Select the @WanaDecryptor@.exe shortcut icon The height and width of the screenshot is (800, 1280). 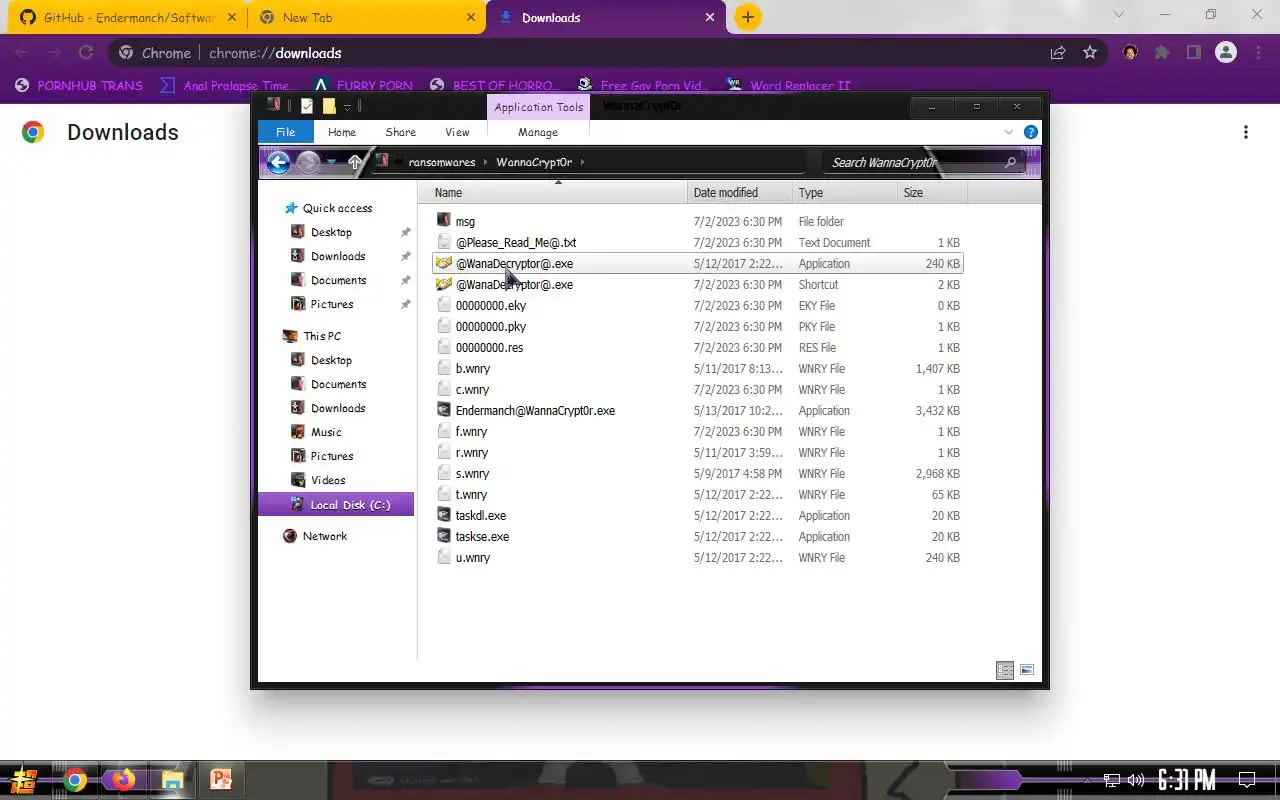[x=444, y=284]
